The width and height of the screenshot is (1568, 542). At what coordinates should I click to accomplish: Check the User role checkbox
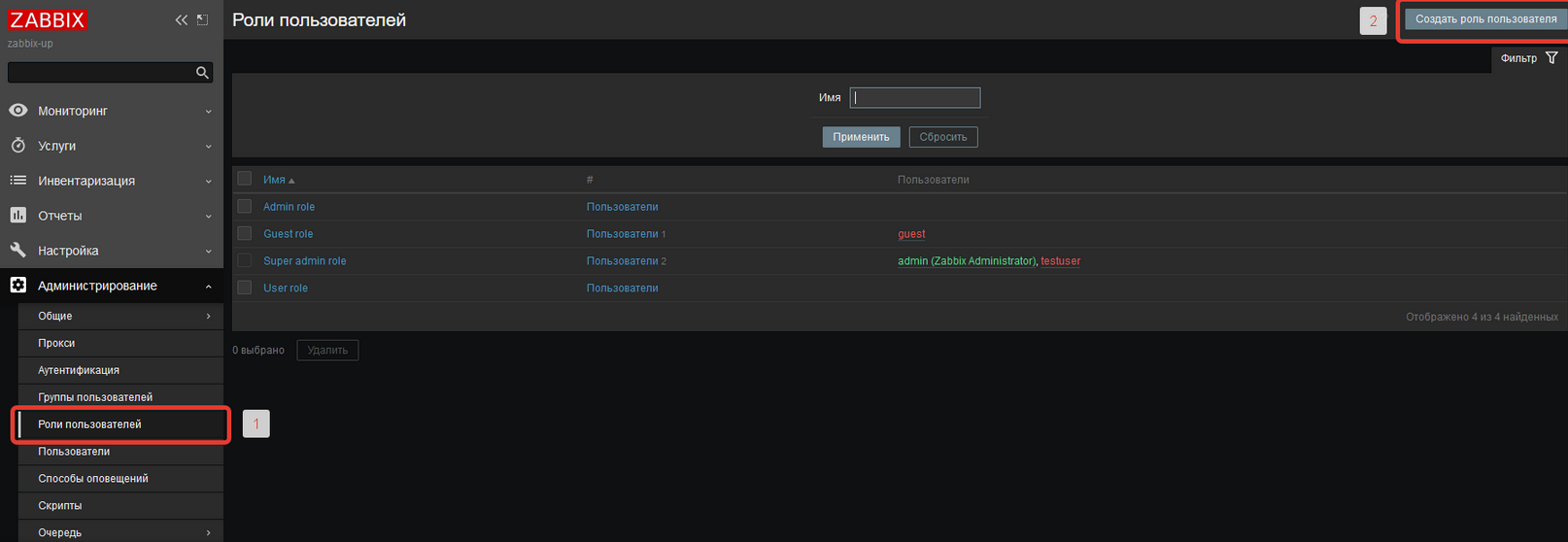click(x=245, y=288)
